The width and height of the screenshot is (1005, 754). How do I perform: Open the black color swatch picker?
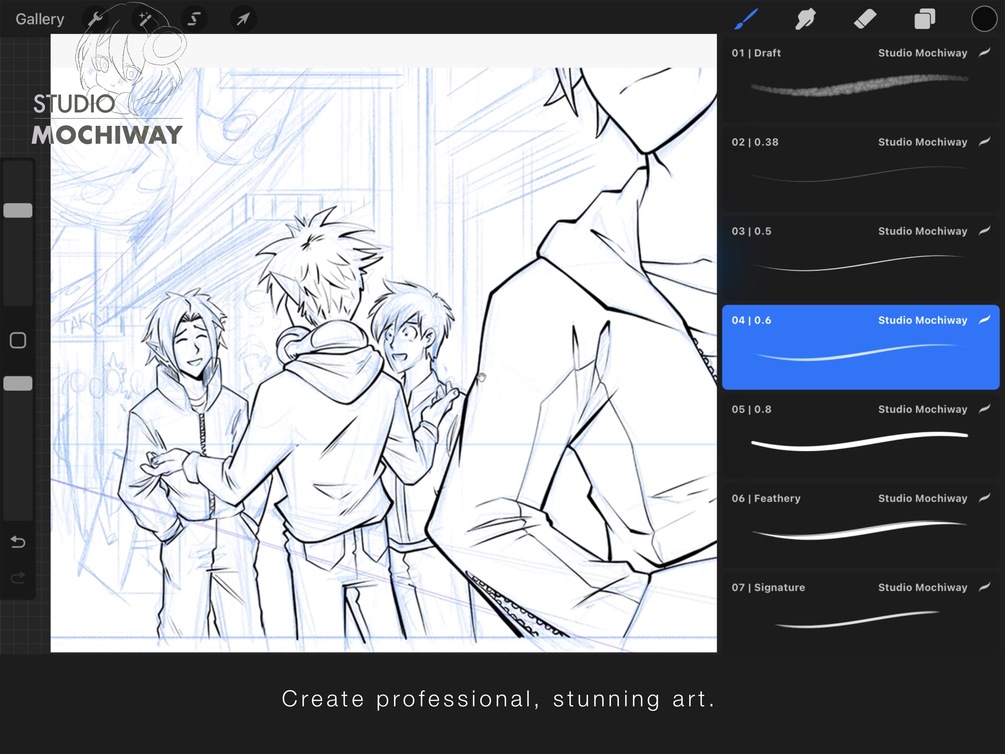click(984, 19)
